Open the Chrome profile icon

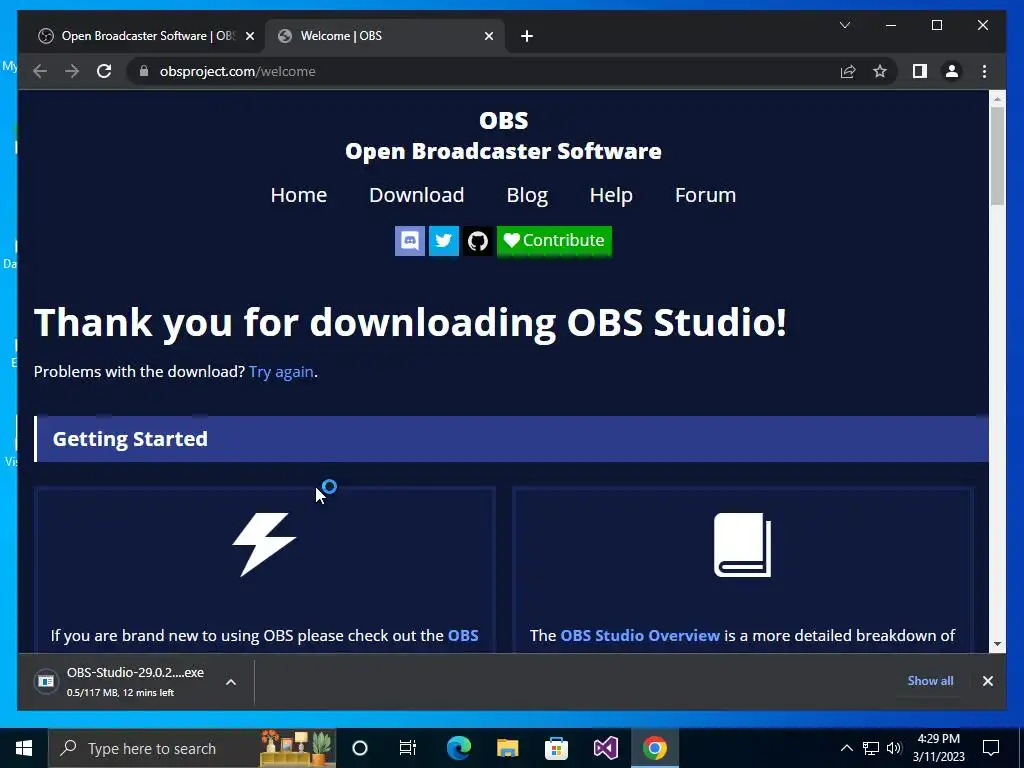coord(952,71)
